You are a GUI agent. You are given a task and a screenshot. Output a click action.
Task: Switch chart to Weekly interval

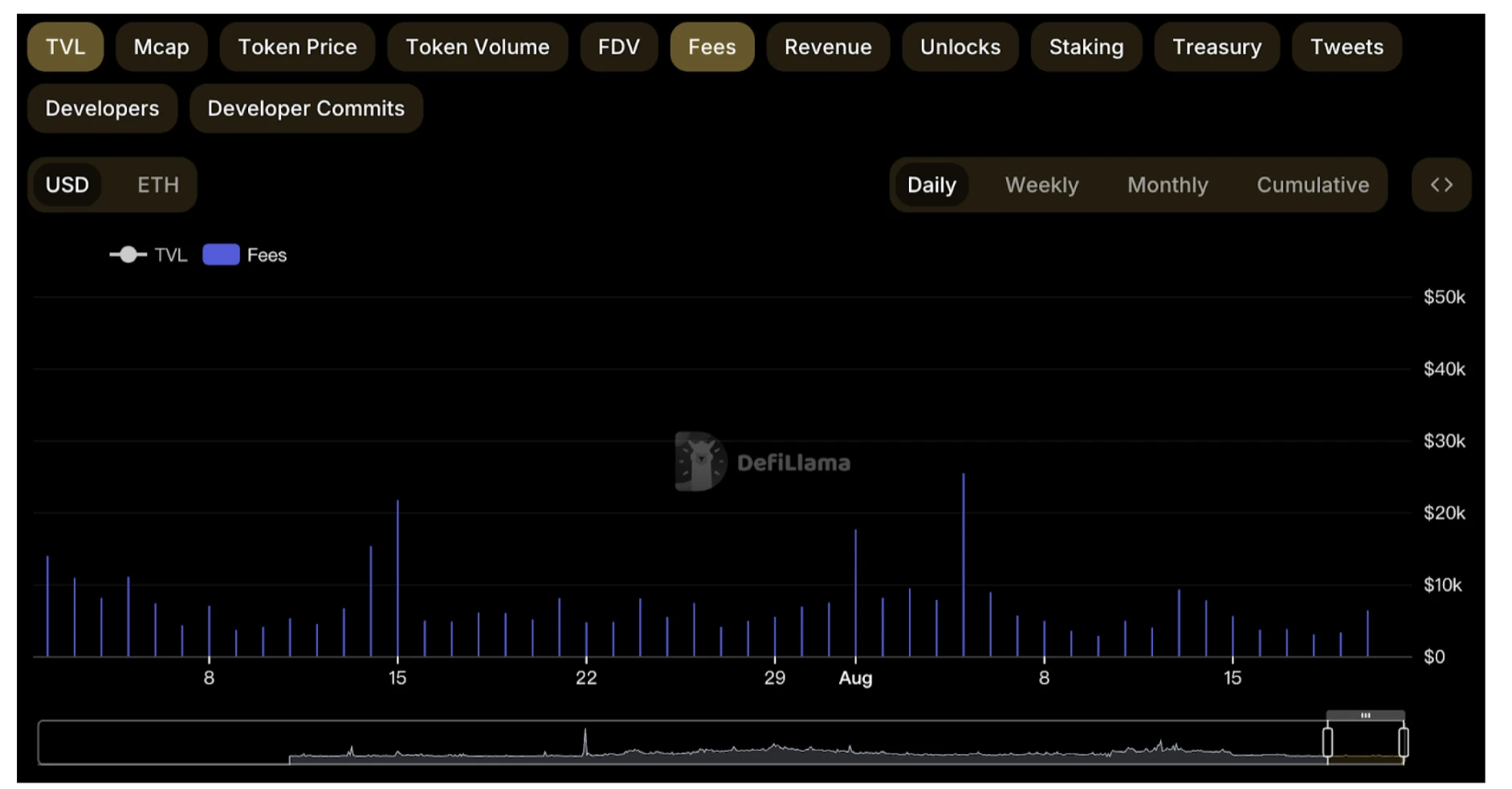(x=1041, y=185)
